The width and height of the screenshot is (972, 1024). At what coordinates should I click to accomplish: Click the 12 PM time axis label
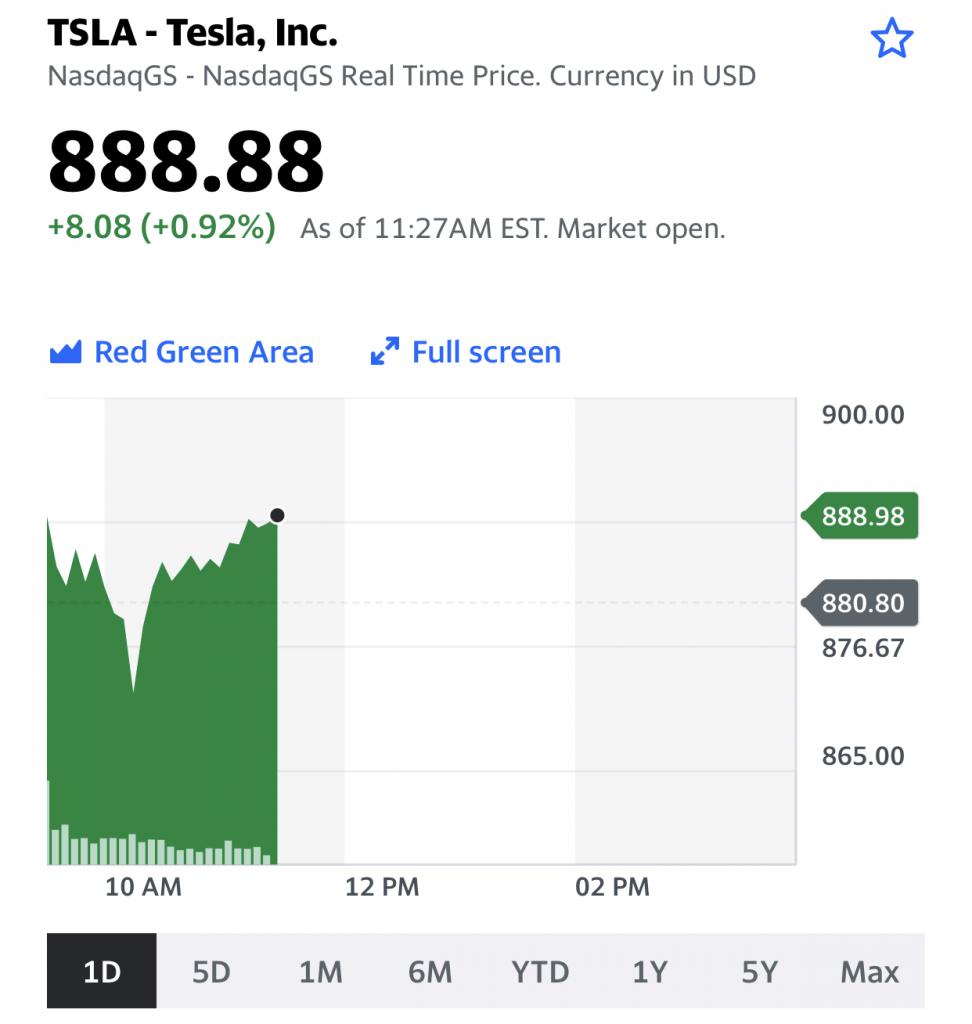382,887
